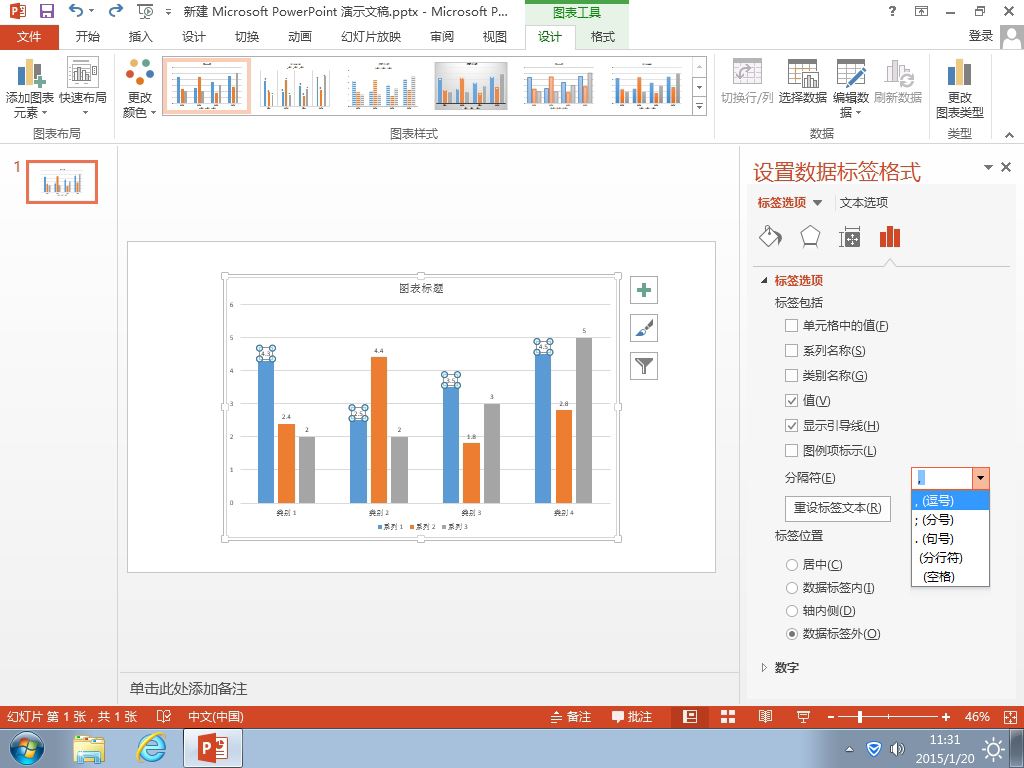
Task: Switch to Slide Sorter view icon
Action: [x=728, y=716]
